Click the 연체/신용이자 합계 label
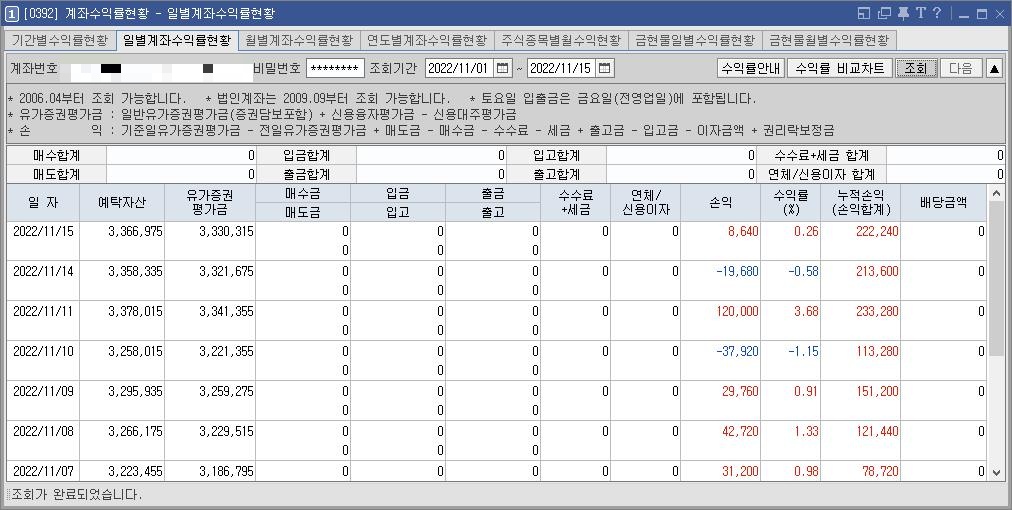Viewport: 1012px width, 510px height. (x=822, y=174)
